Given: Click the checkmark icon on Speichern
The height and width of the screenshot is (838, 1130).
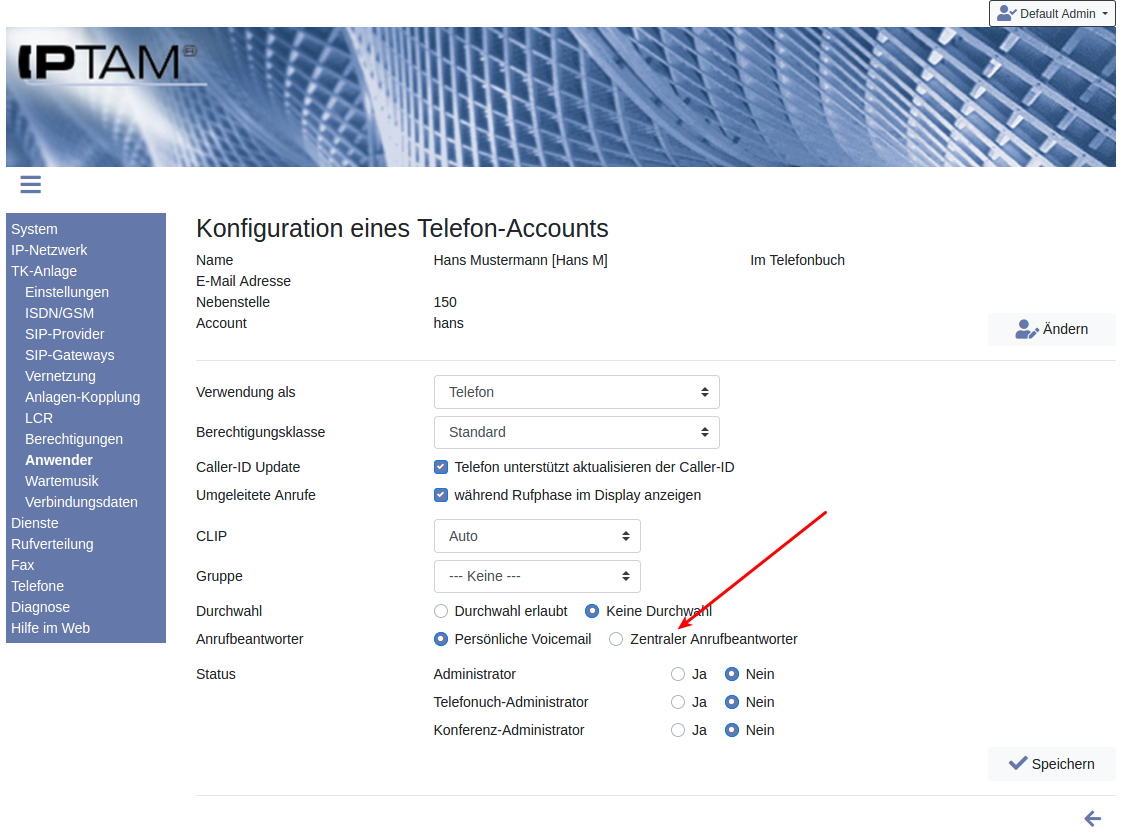Looking at the screenshot, I should pyautogui.click(x=1018, y=763).
